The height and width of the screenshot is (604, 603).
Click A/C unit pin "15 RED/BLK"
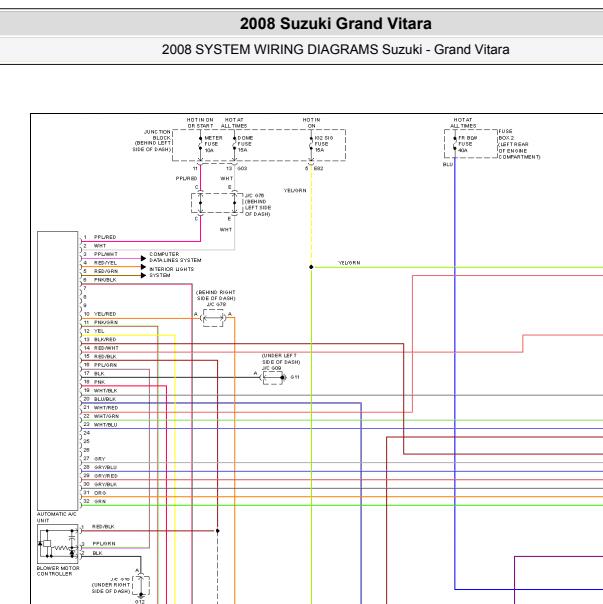(100, 357)
